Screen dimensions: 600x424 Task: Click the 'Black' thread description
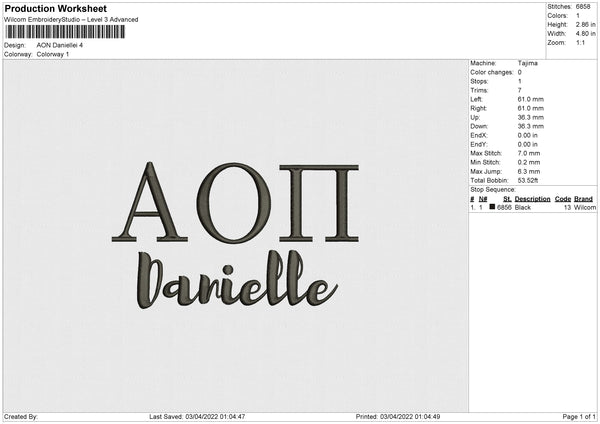(523, 207)
